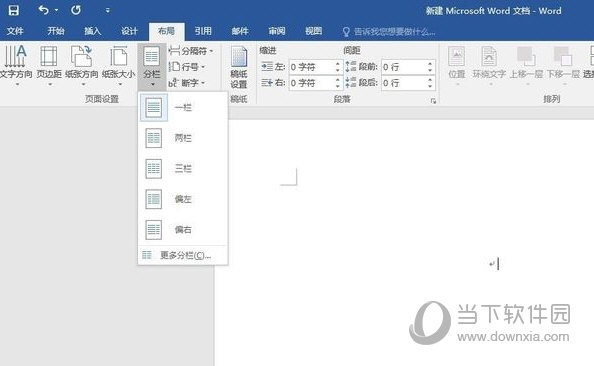This screenshot has height=366, width=594.
Task: Open 纸张大小 paper size options
Action: coord(119,65)
